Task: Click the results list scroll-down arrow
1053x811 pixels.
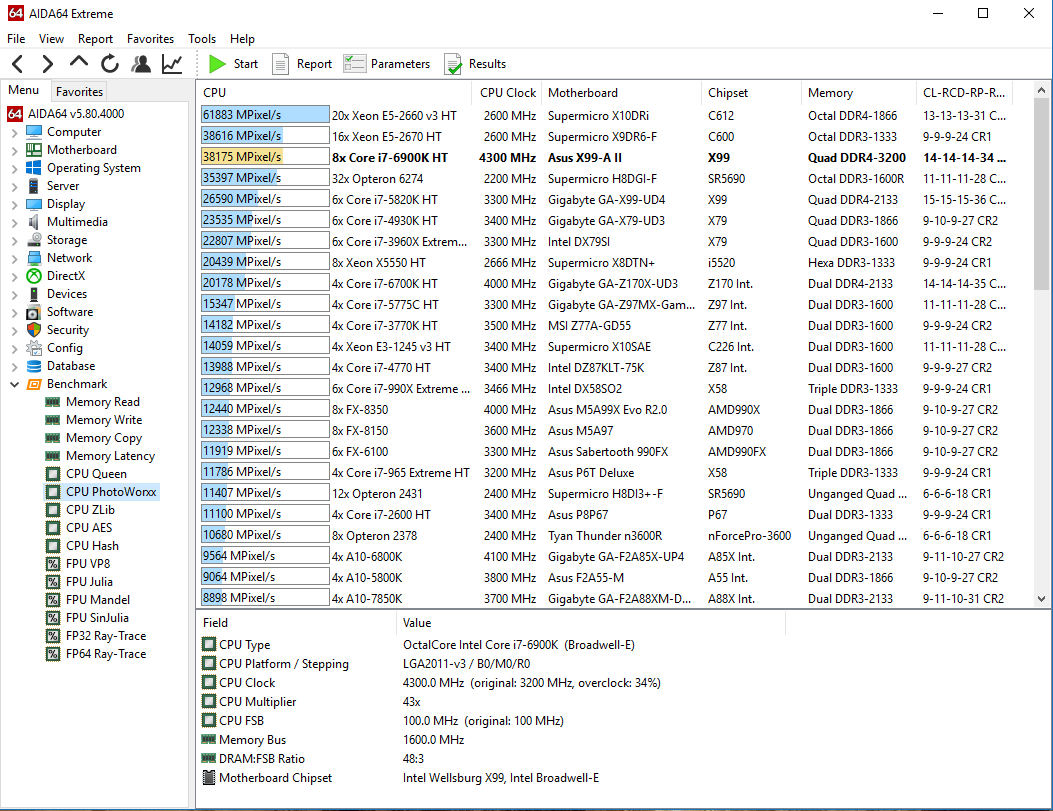Action: 1041,599
